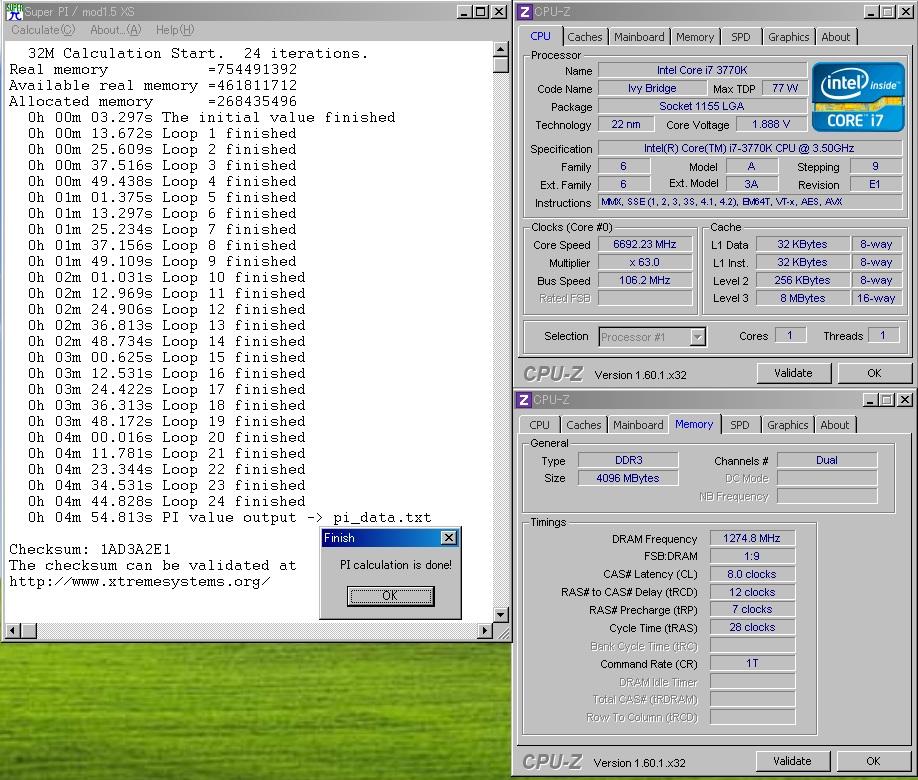Click the Max TDP value 77 W

[785, 88]
